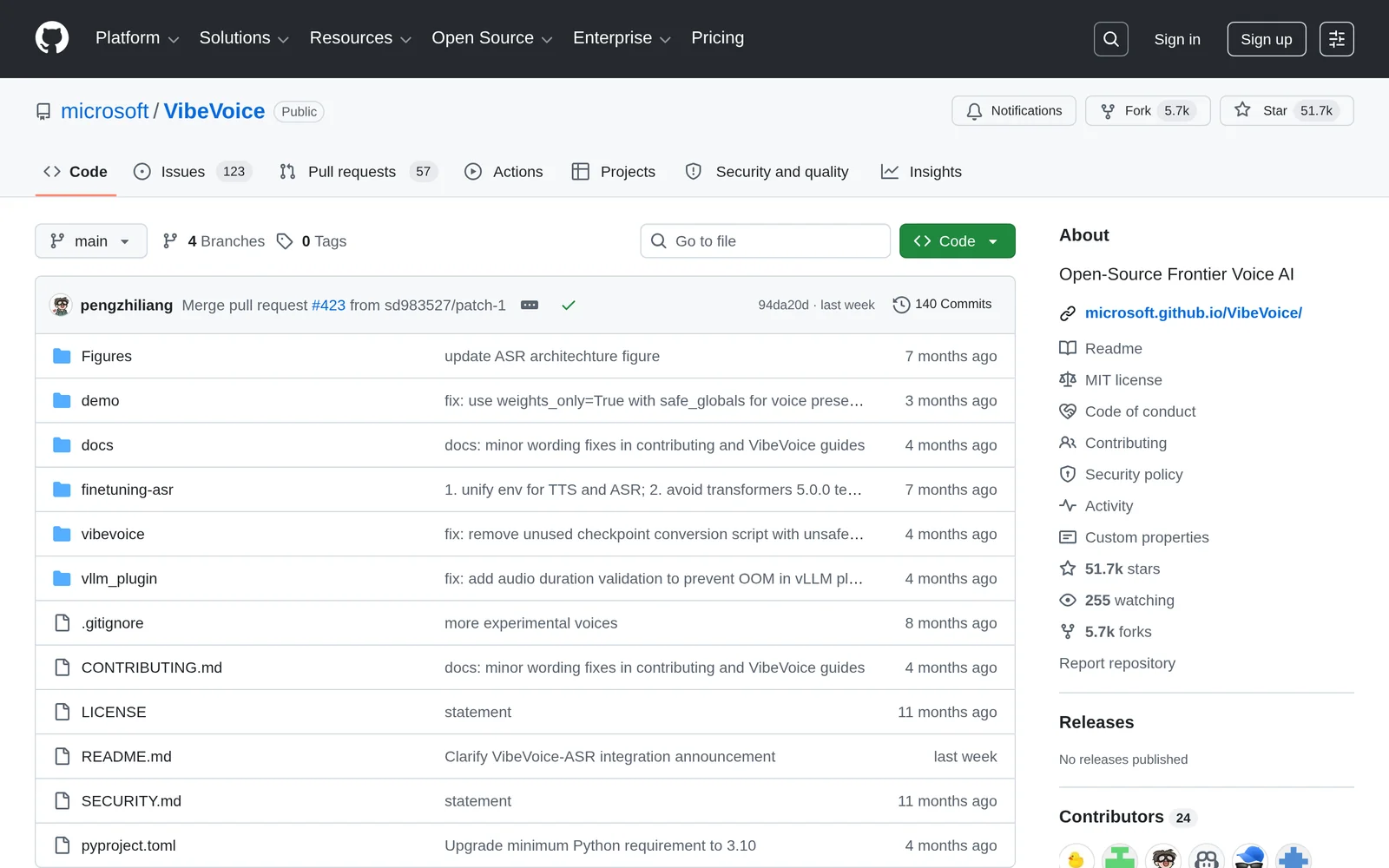Click the Figures folder icon
Screen dimensions: 1389x868
[x=62, y=356]
